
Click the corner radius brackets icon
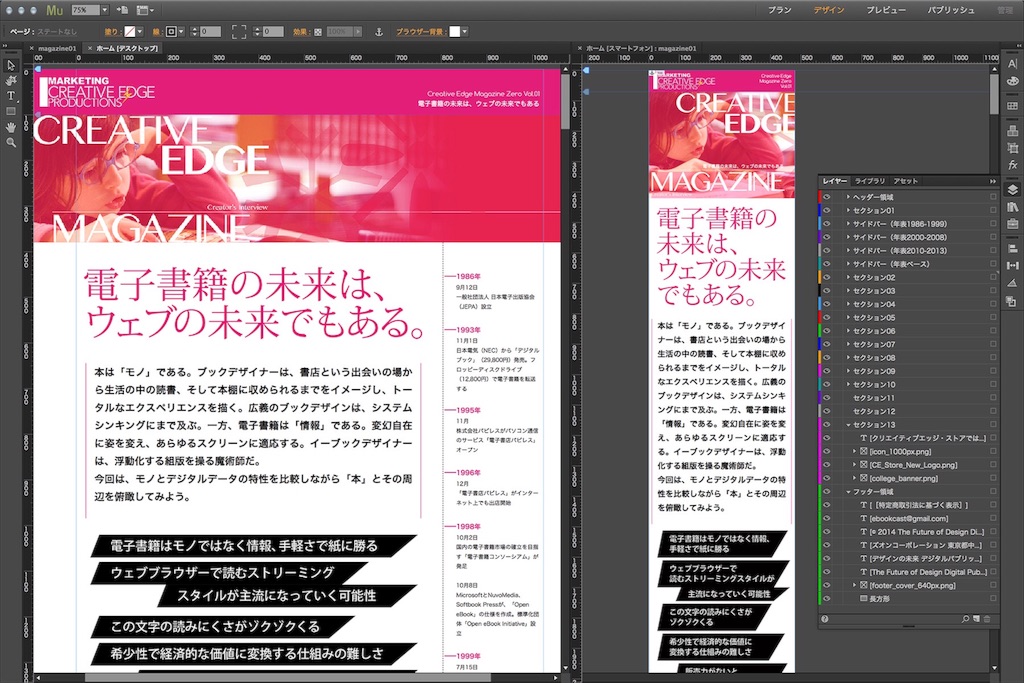(239, 31)
